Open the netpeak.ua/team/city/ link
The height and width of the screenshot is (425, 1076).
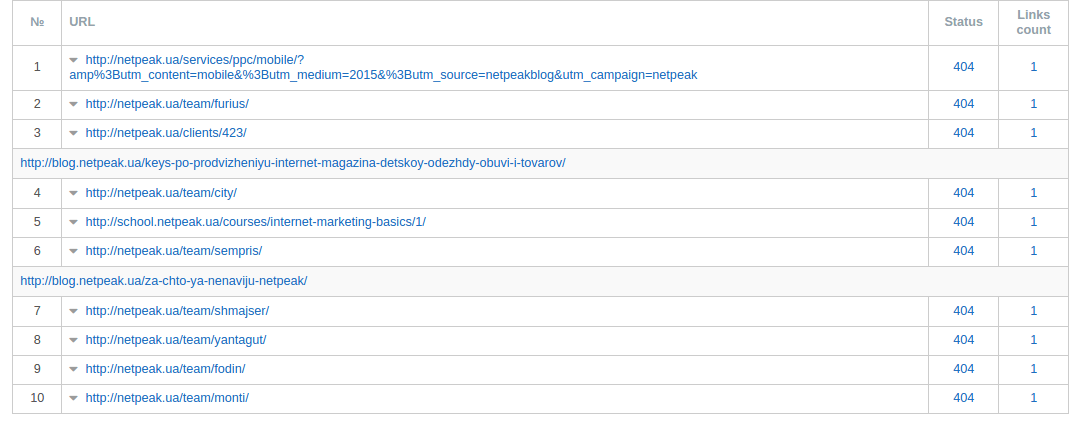pyautogui.click(x=161, y=193)
